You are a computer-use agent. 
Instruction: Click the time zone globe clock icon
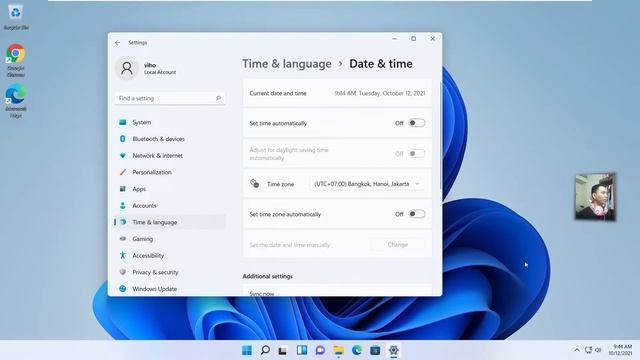[255, 183]
